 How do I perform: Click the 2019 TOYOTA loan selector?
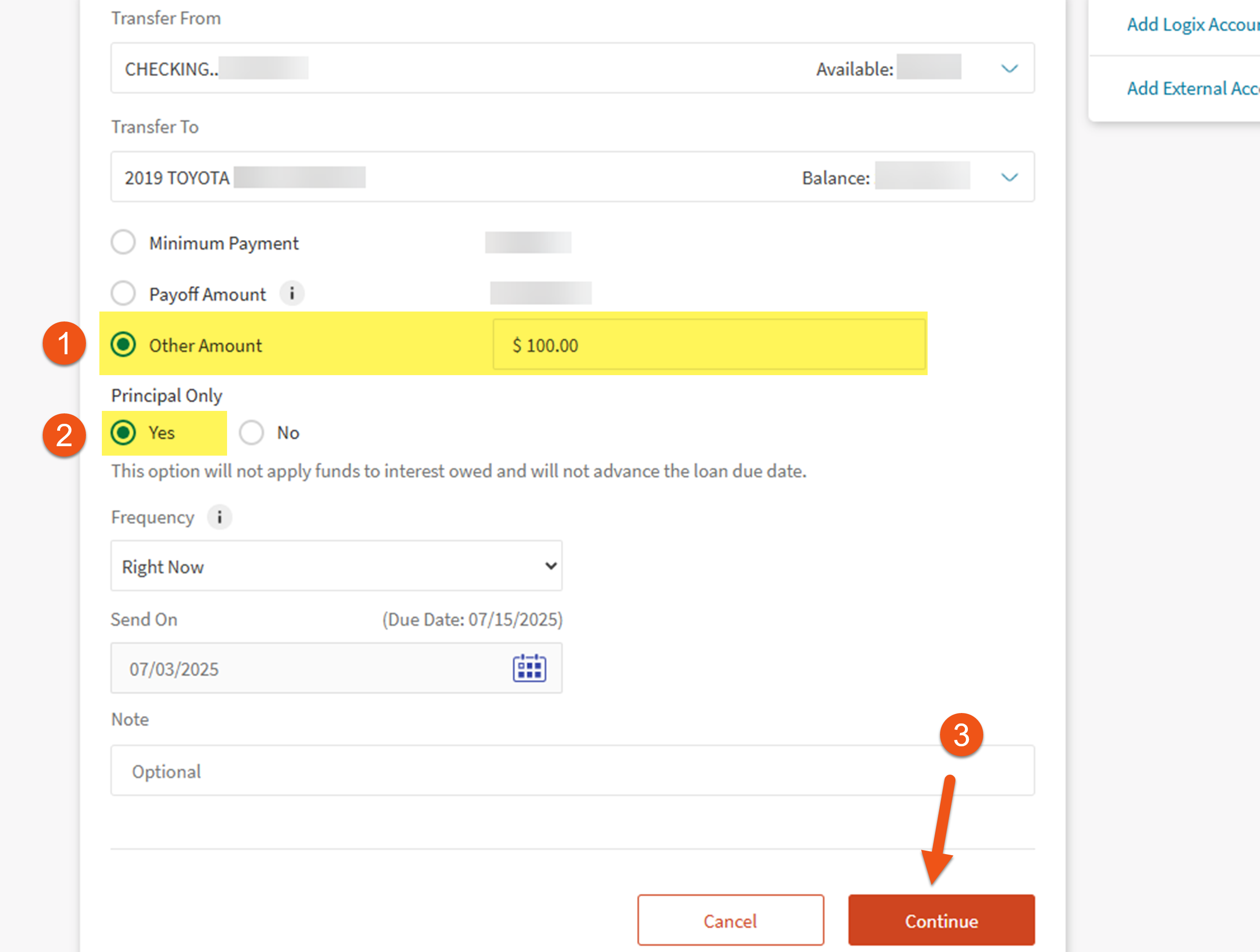pyautogui.click(x=513, y=177)
